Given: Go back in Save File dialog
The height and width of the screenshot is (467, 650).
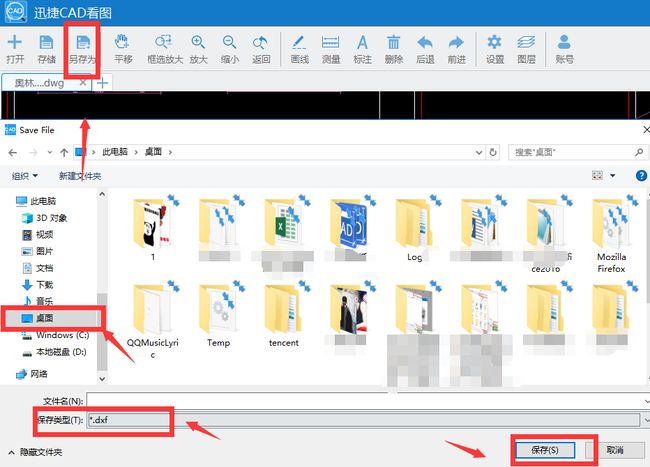Looking at the screenshot, I should point(13,152).
